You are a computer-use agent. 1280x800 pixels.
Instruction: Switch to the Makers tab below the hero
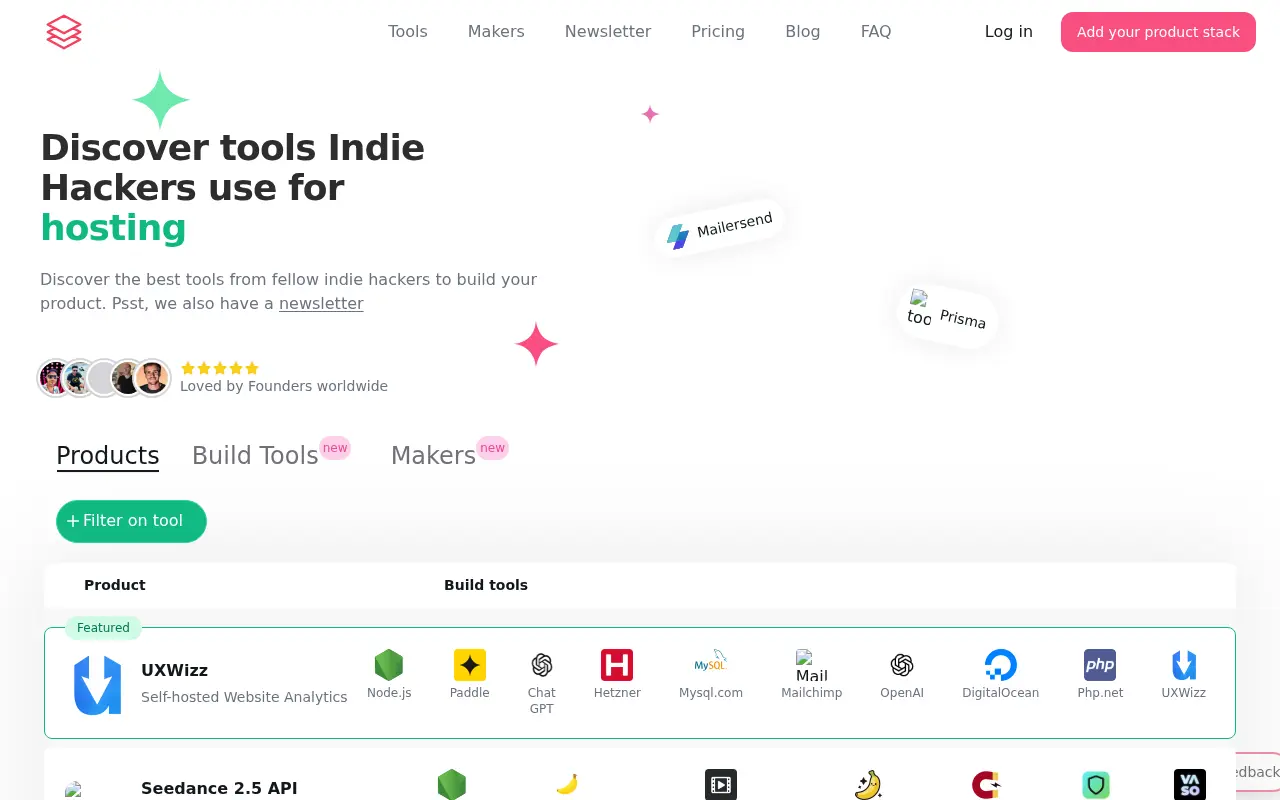[x=433, y=456]
